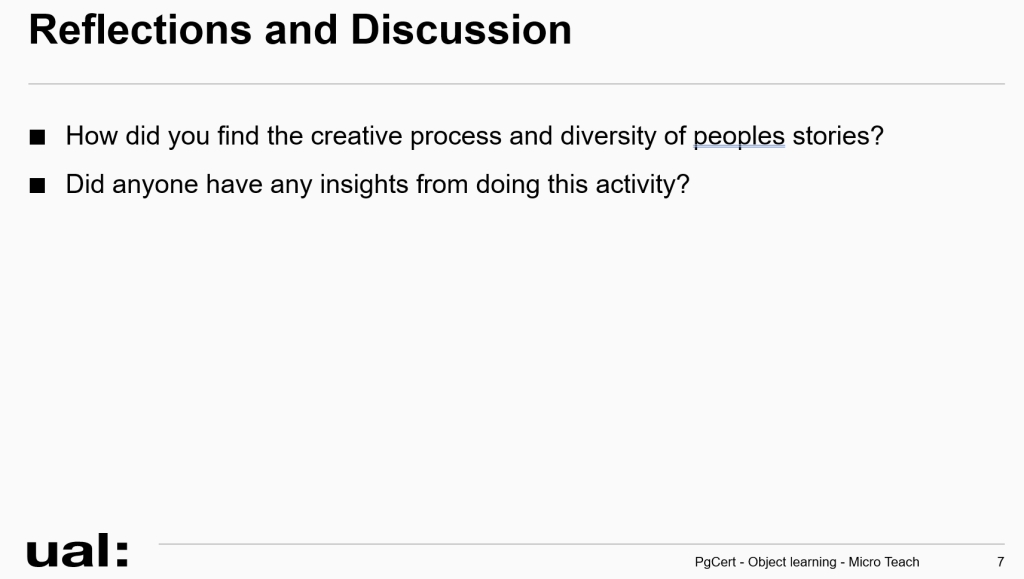This screenshot has width=1024, height=579.
Task: Click "Micro Teach" in the footer
Action: 884,562
